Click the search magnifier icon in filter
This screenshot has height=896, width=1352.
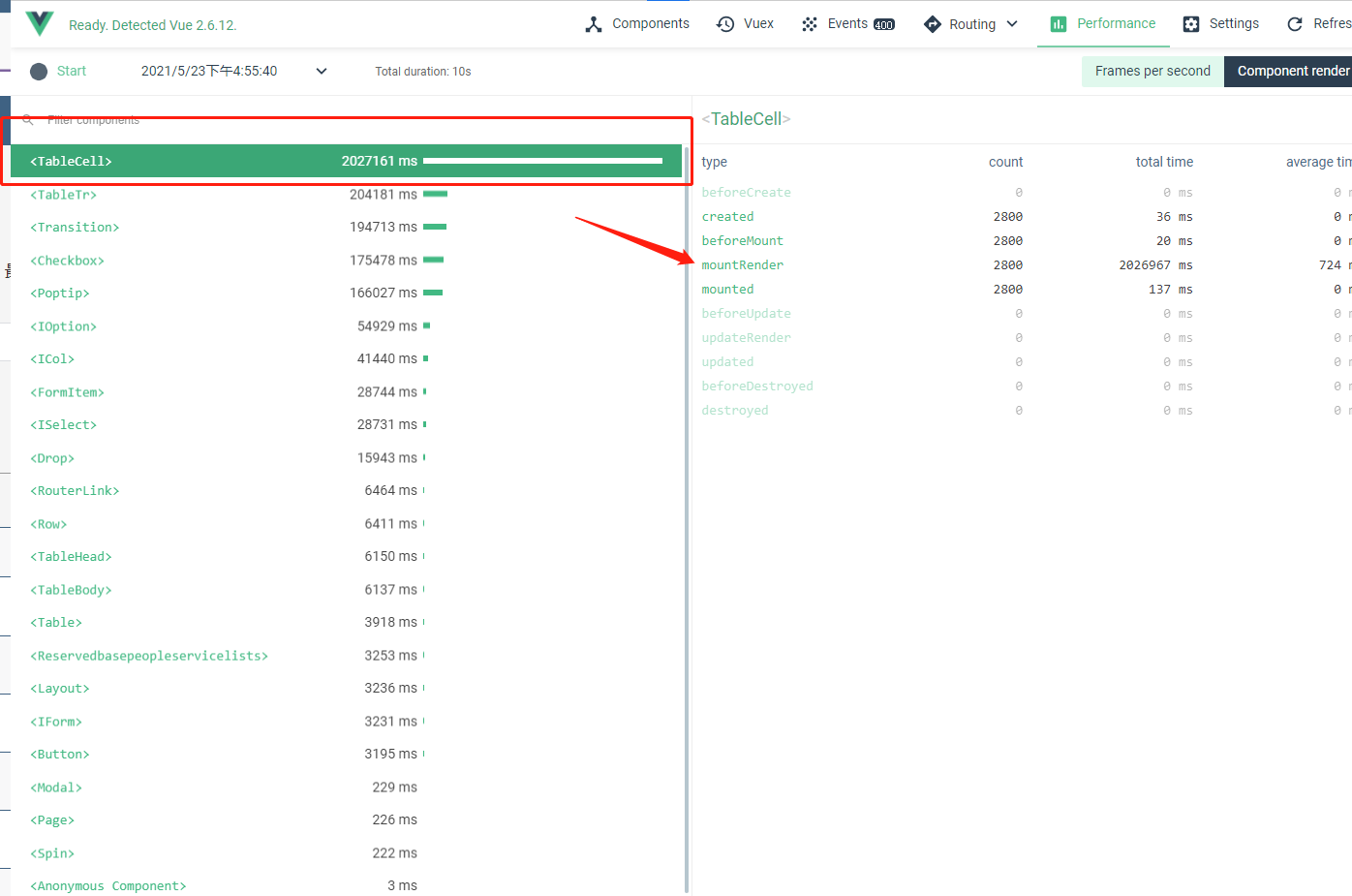click(x=28, y=120)
